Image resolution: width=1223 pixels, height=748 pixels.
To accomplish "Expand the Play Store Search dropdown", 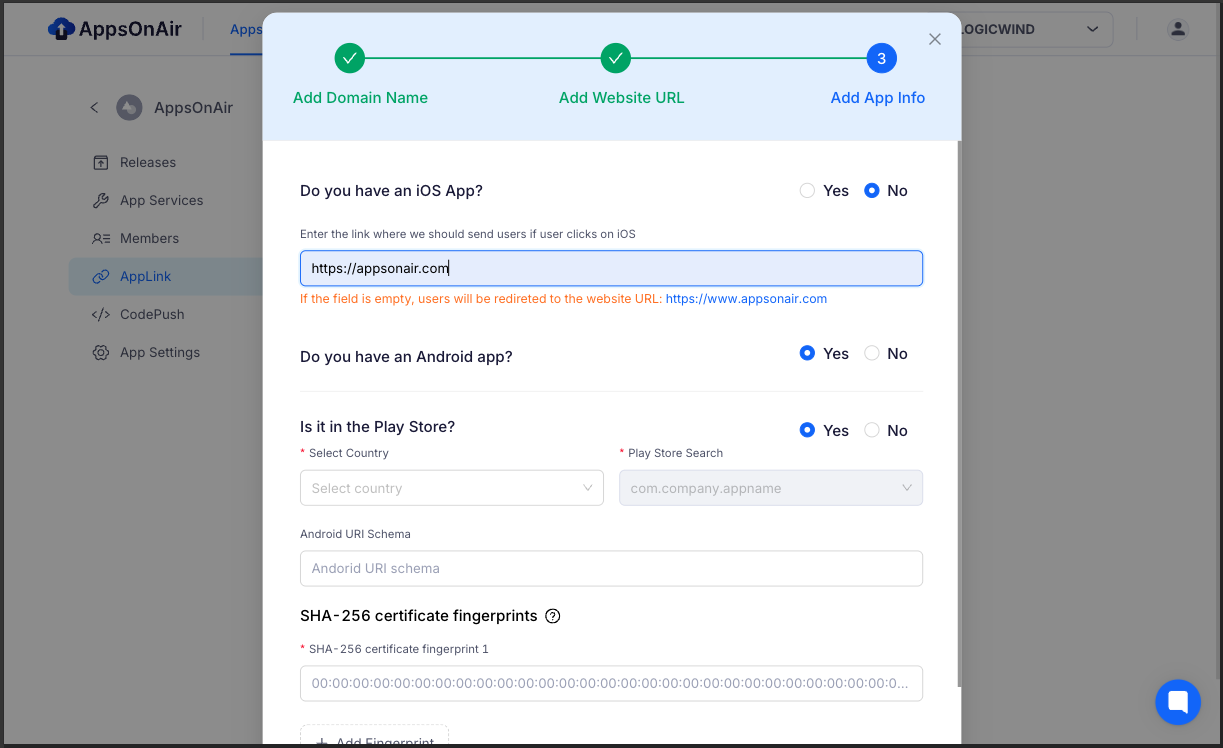I will click(771, 488).
